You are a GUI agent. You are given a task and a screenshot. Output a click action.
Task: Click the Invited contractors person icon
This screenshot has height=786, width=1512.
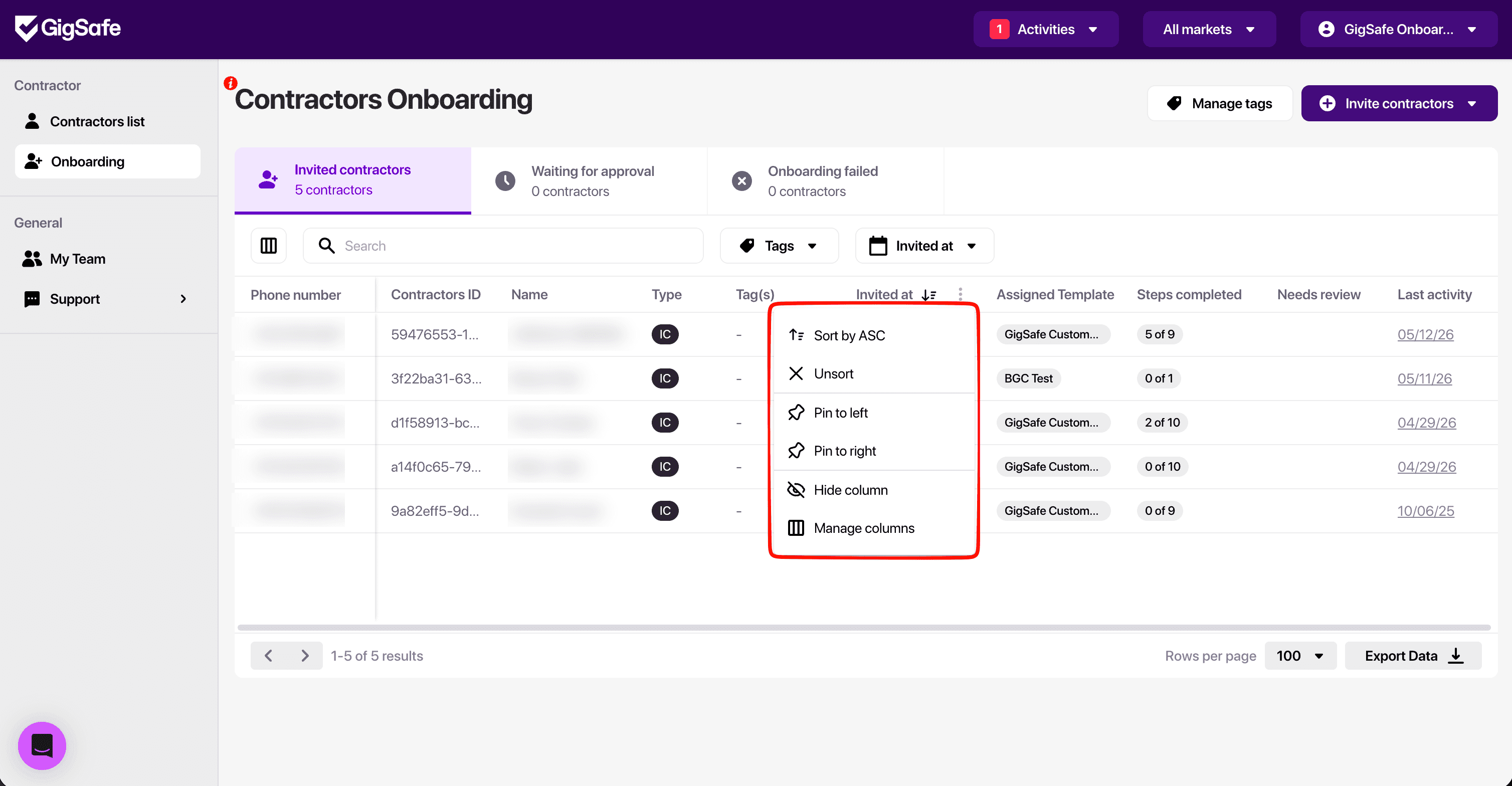pyautogui.click(x=268, y=179)
